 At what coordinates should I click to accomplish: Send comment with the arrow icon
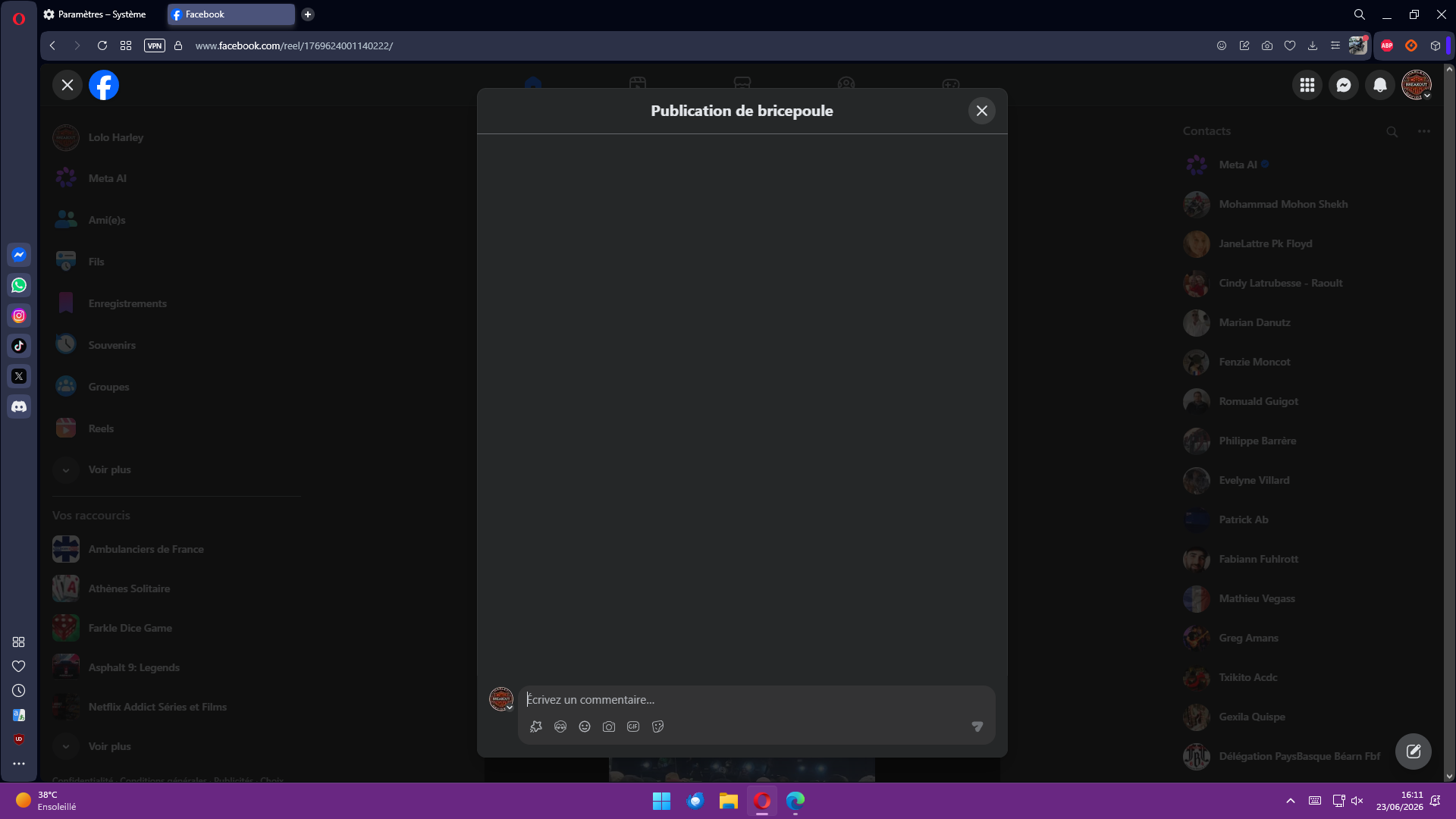click(x=977, y=726)
